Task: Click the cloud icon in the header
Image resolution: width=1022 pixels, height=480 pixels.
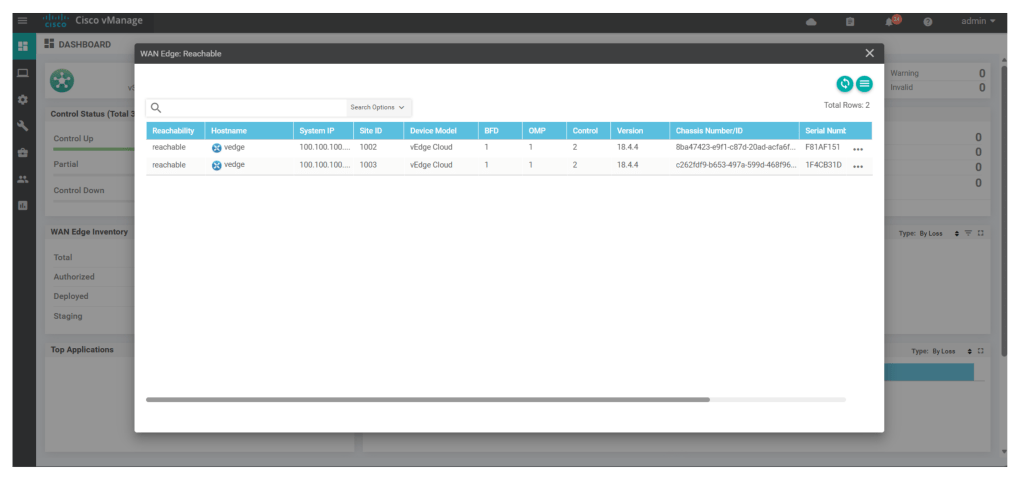Action: click(x=811, y=21)
